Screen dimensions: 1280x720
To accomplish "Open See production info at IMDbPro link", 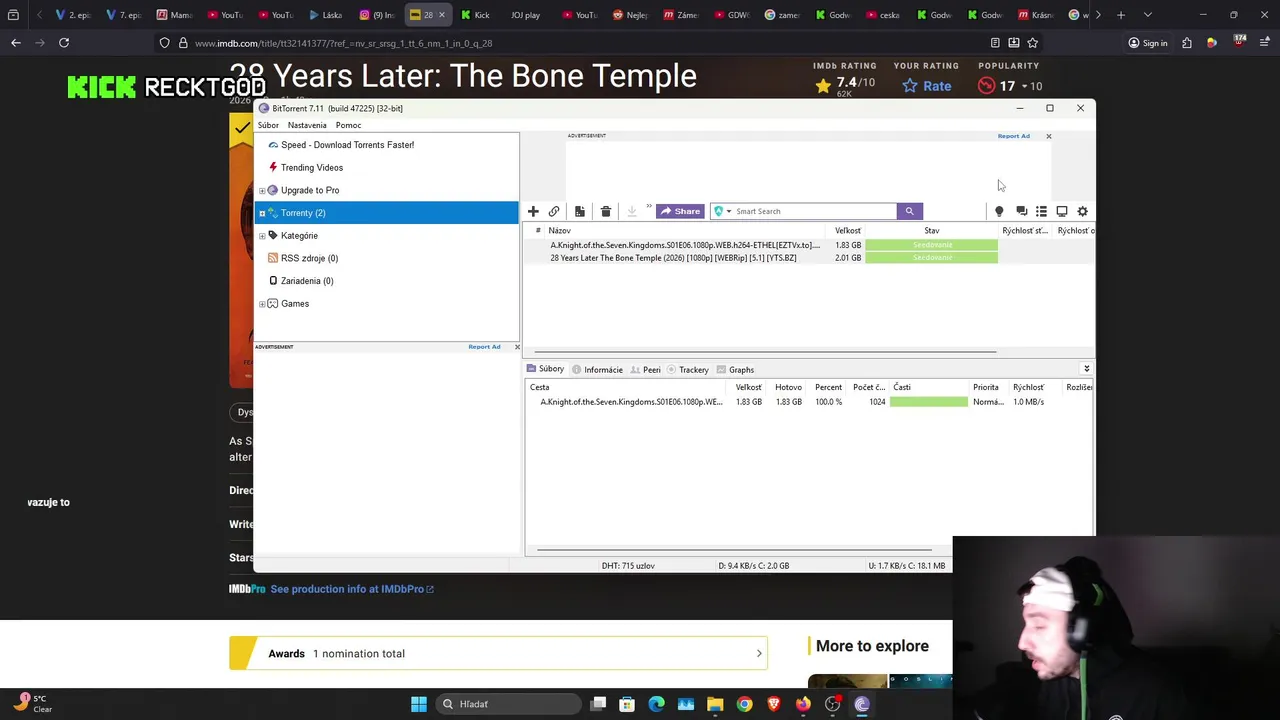I will point(351,589).
